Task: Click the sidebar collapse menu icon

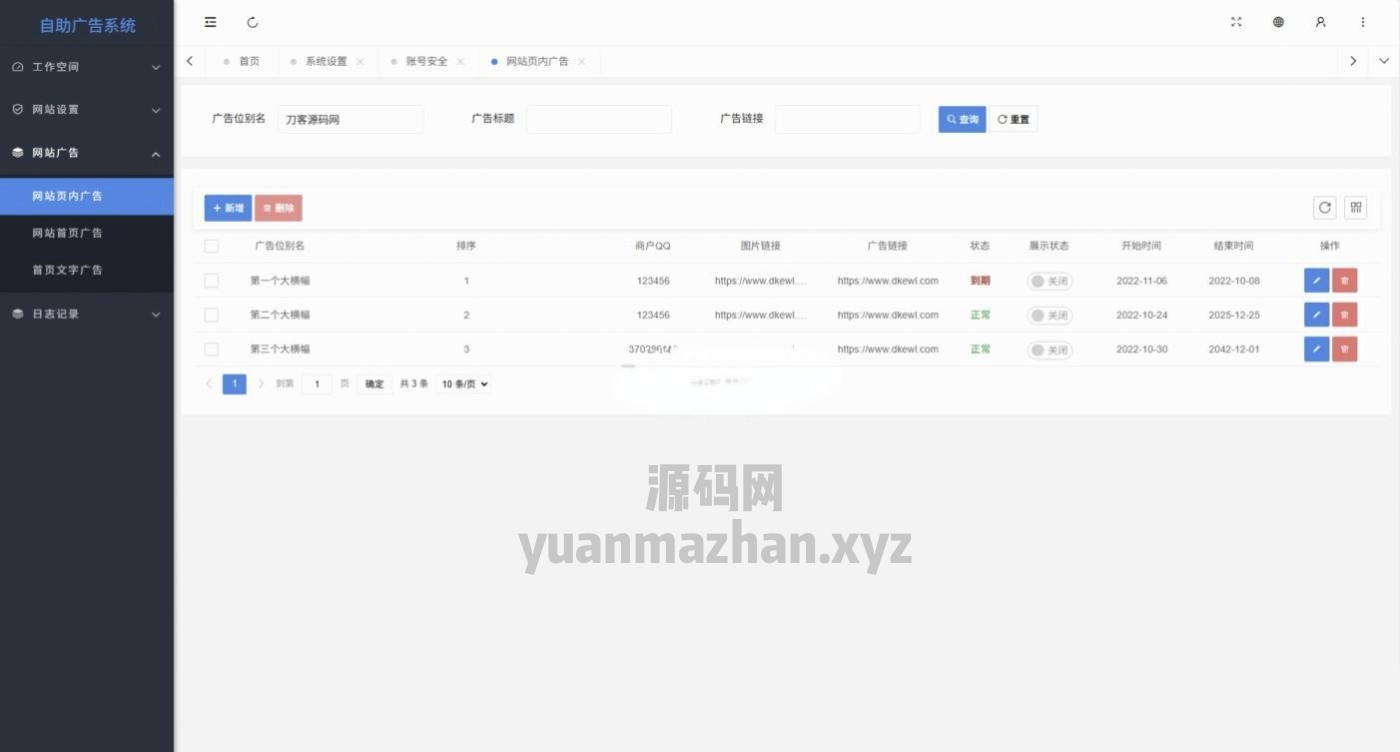Action: [210, 22]
